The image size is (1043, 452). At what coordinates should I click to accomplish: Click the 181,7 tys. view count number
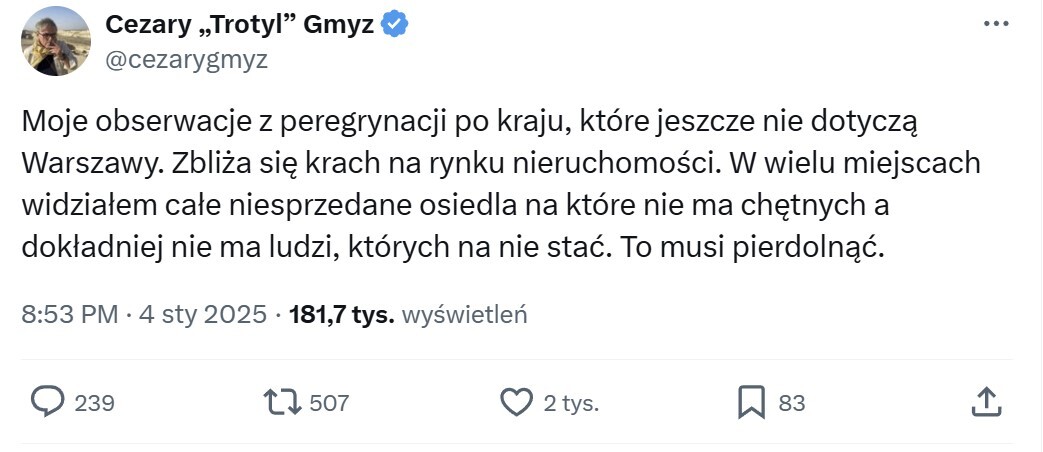pos(341,315)
